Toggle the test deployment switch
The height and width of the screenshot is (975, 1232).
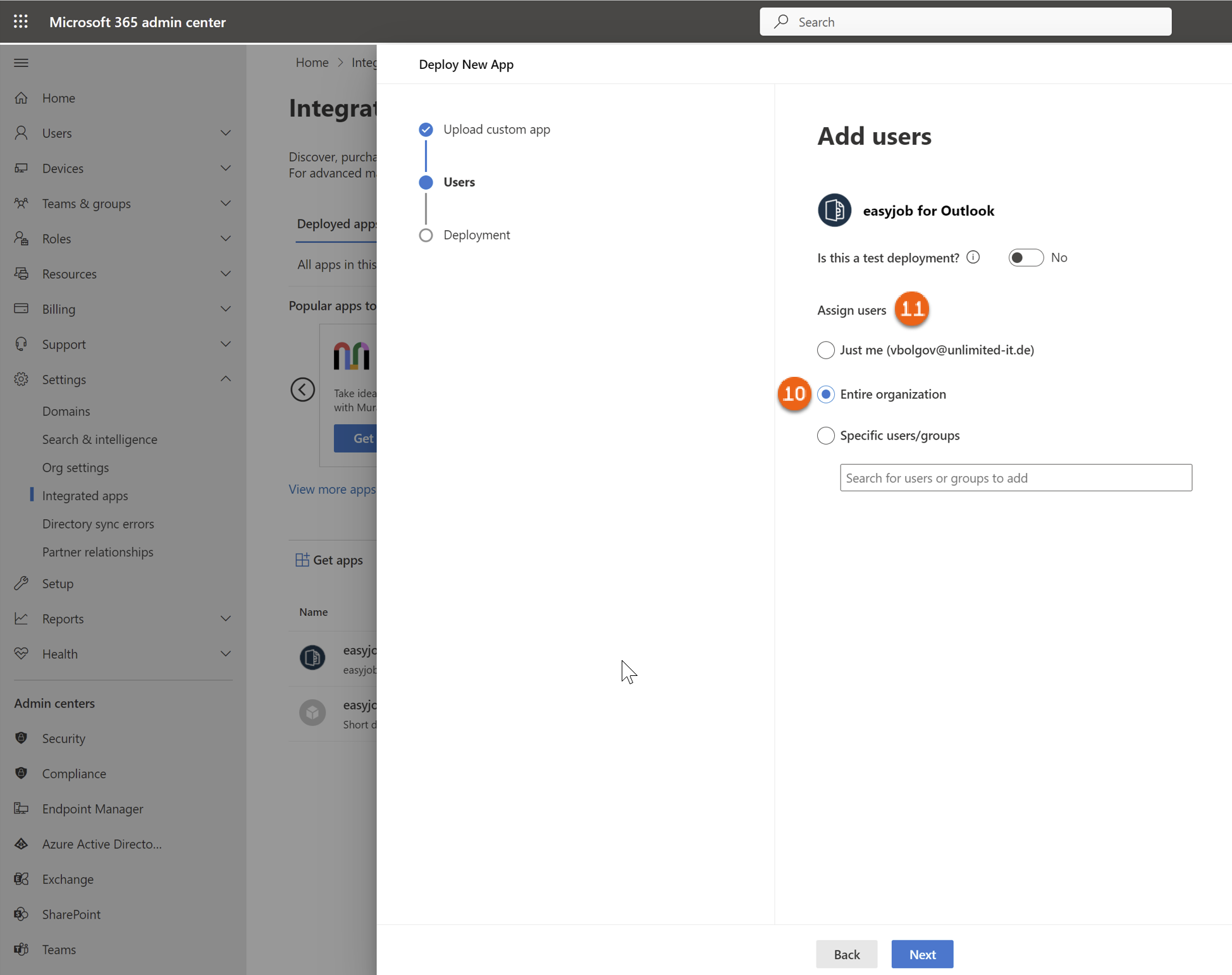pyautogui.click(x=1025, y=257)
